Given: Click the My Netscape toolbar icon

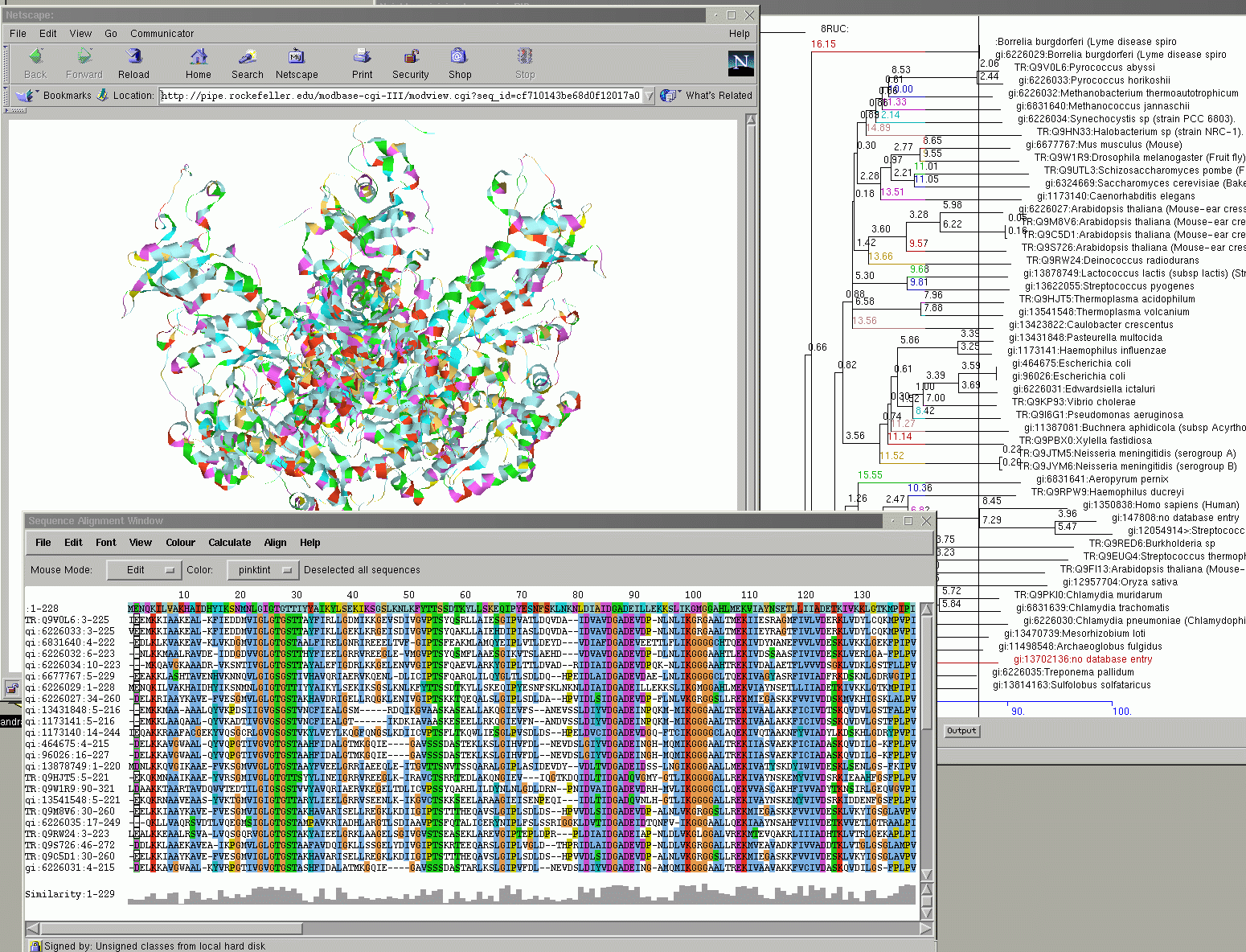Looking at the screenshot, I should [296, 57].
